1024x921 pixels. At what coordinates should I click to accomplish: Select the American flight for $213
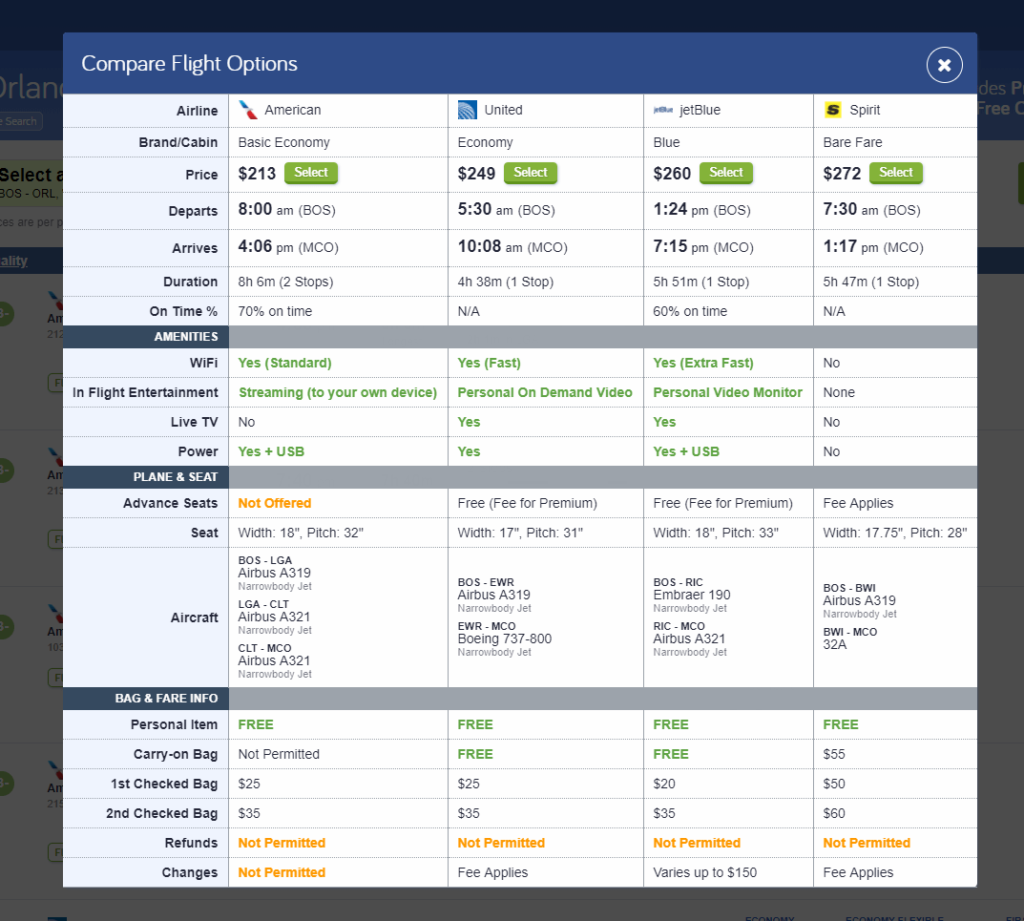coord(311,172)
